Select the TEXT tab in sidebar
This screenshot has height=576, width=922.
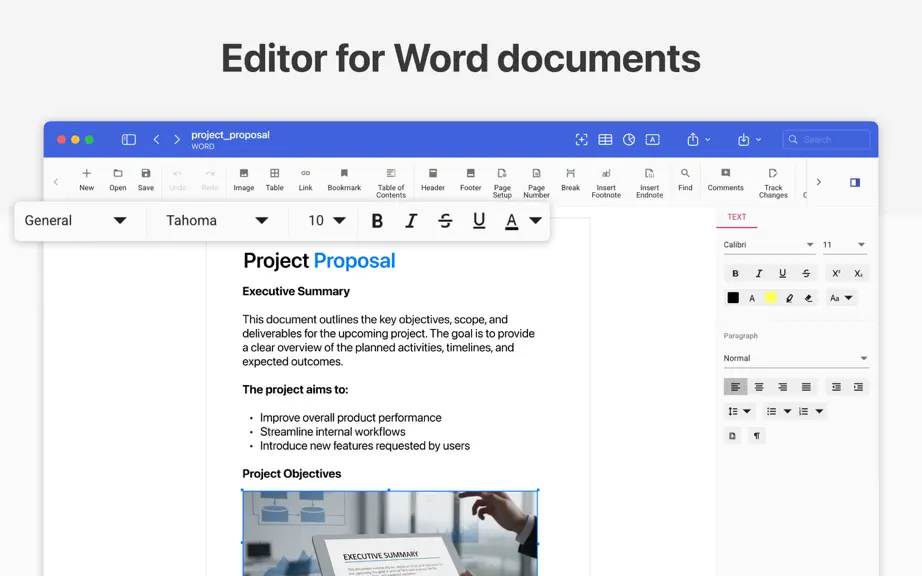coord(736,217)
